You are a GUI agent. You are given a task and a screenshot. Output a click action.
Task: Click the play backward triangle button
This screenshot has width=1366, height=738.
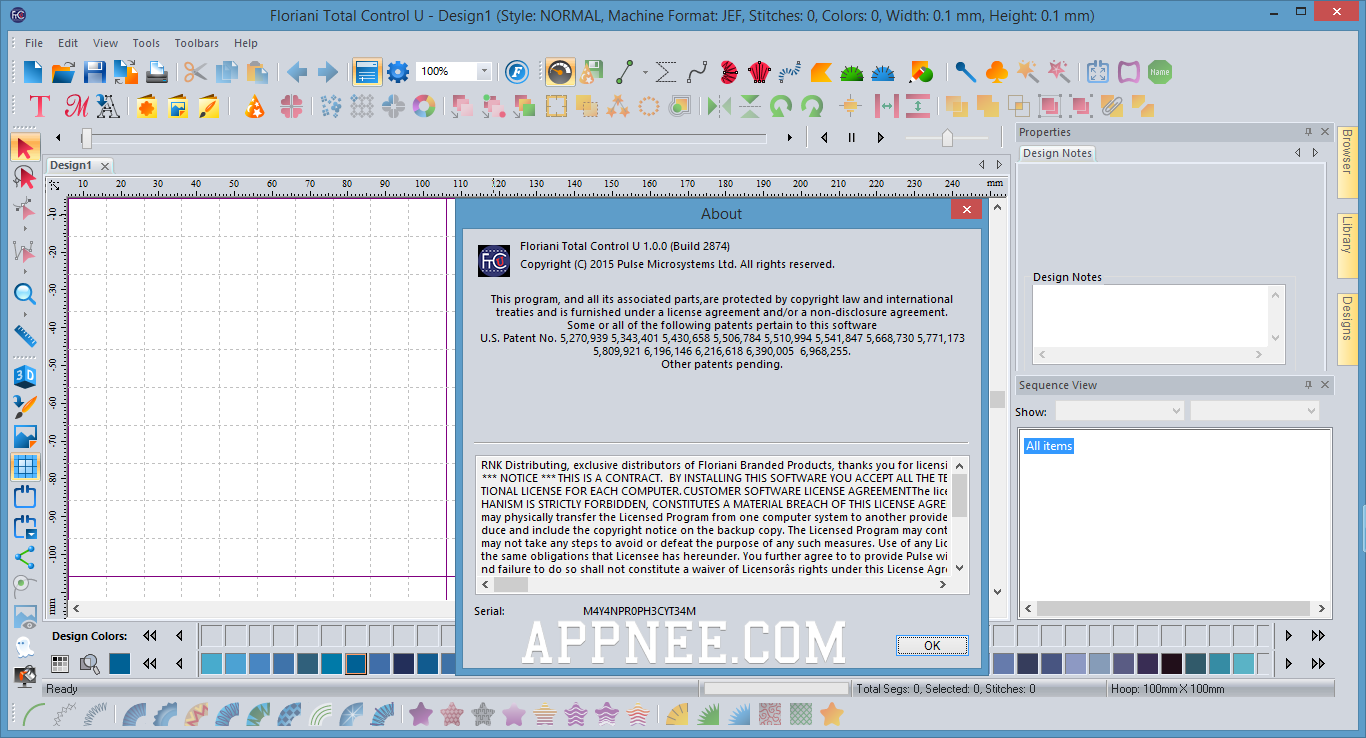(x=824, y=138)
